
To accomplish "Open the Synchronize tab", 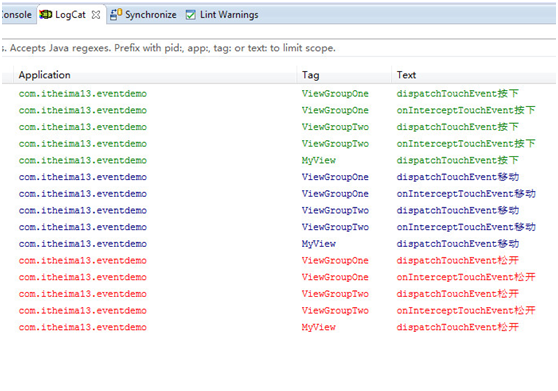I will (x=143, y=15).
